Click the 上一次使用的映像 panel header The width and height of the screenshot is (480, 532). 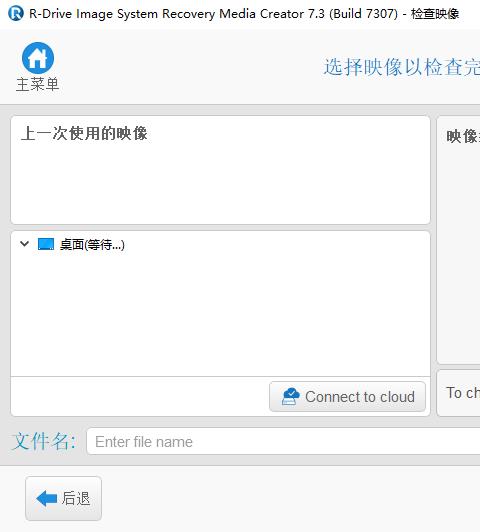click(84, 133)
